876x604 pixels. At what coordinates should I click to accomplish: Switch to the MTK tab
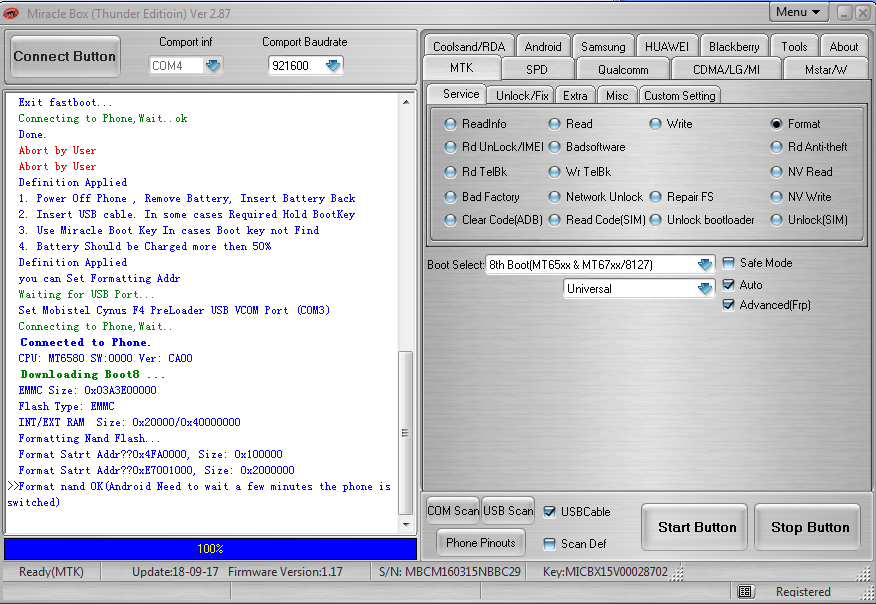click(x=461, y=68)
